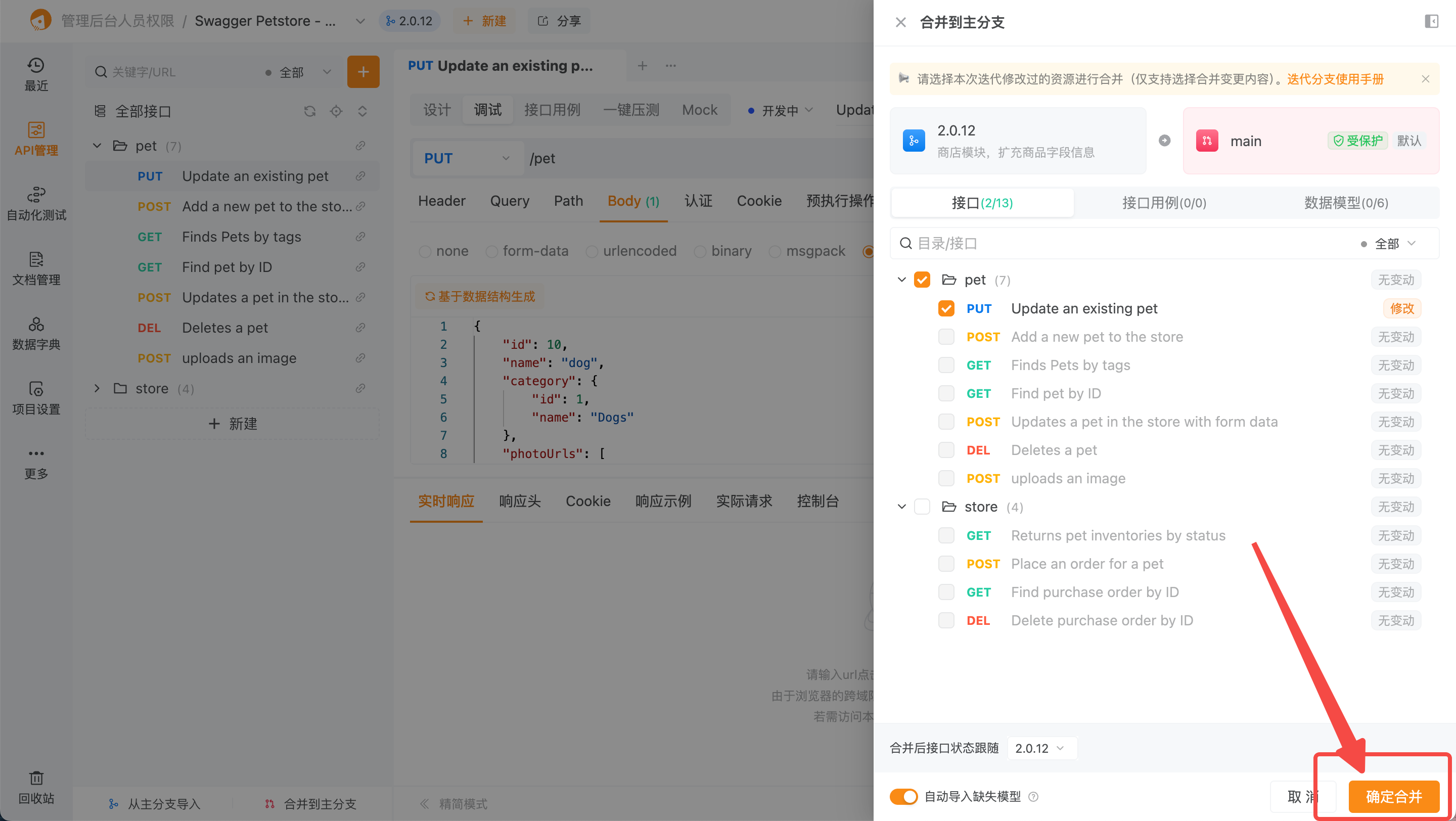Image resolution: width=1456 pixels, height=821 pixels.
Task: Check Place an order for a pet
Action: coord(946,564)
